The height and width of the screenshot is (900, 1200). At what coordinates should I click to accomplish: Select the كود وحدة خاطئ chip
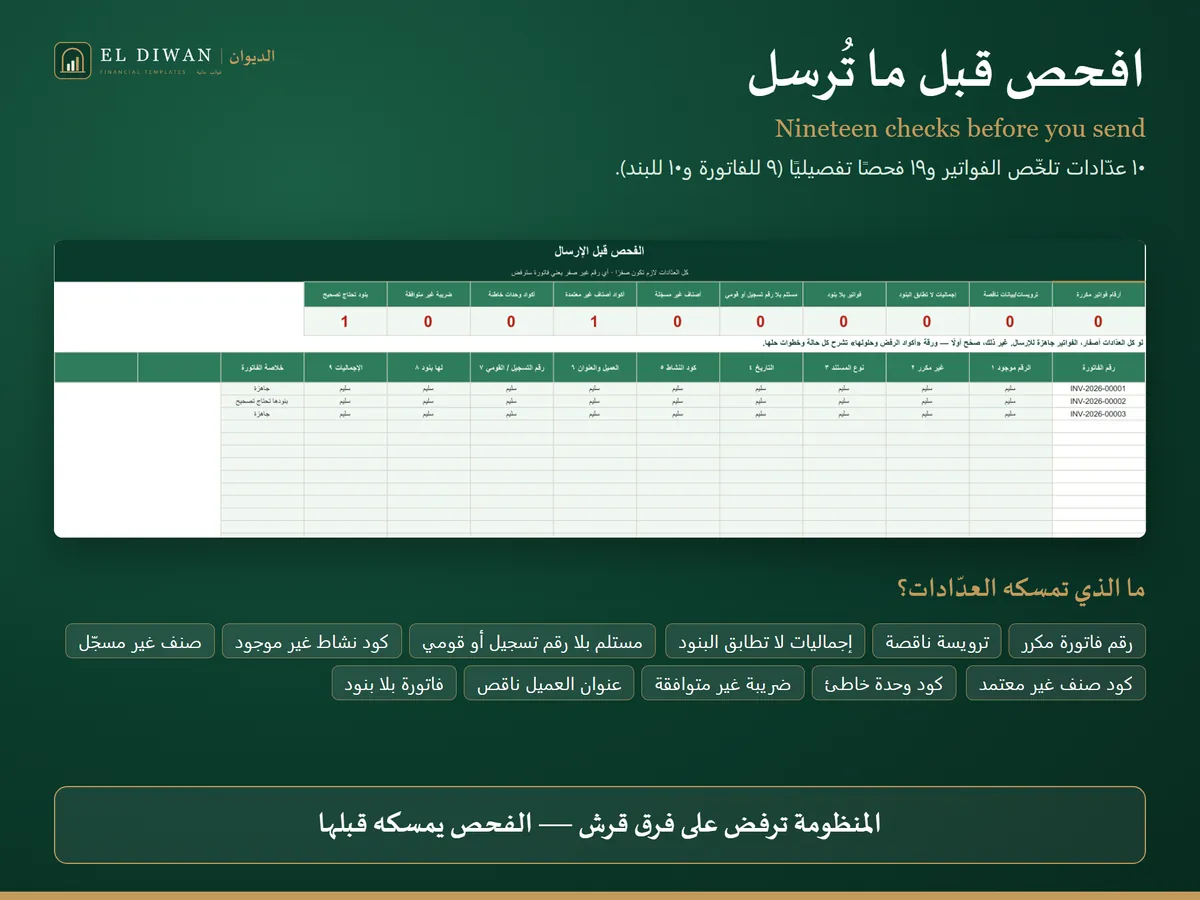tap(885, 684)
